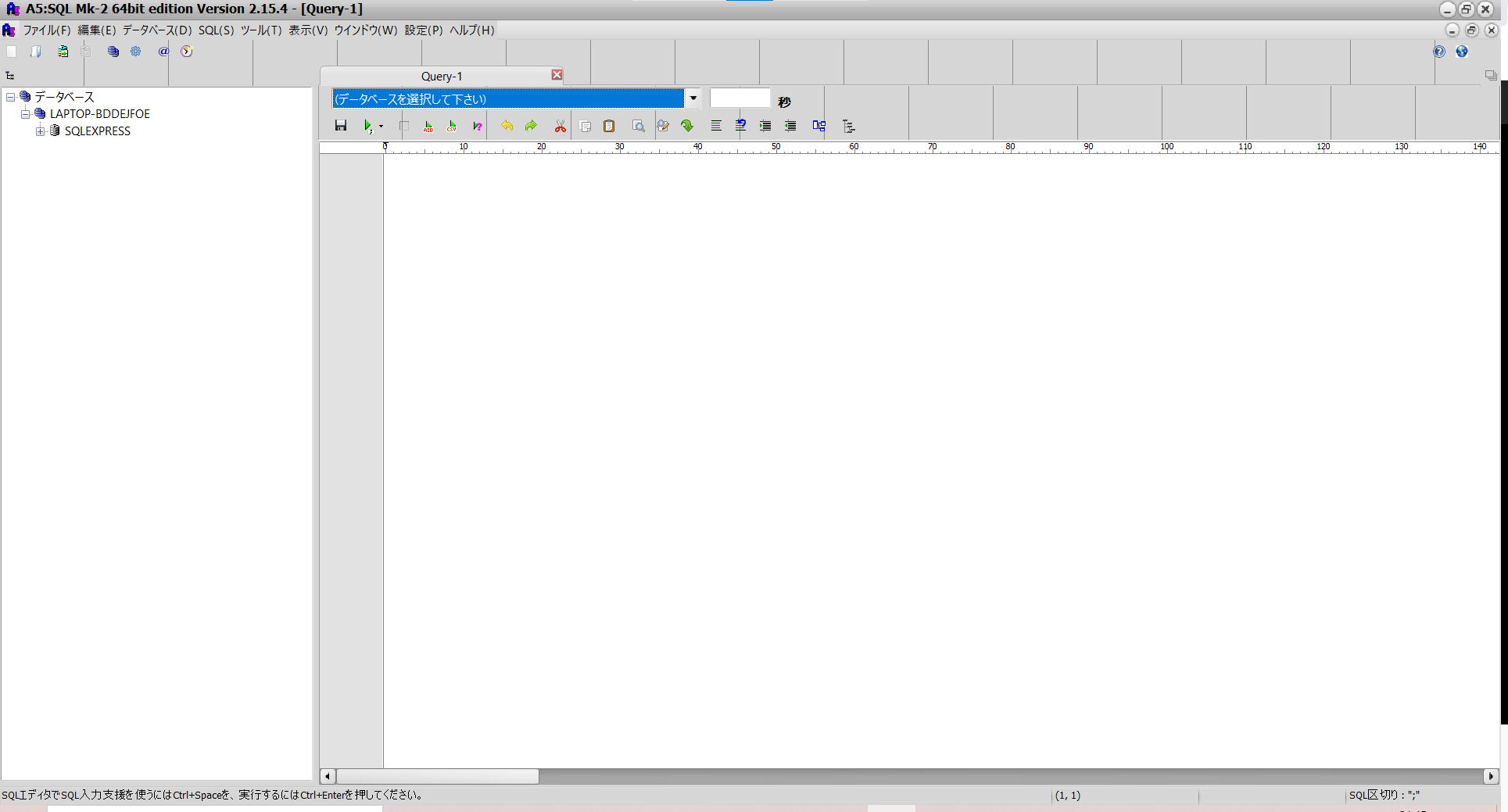Open the 編集(E) menu
1508x812 pixels.
pyautogui.click(x=96, y=30)
